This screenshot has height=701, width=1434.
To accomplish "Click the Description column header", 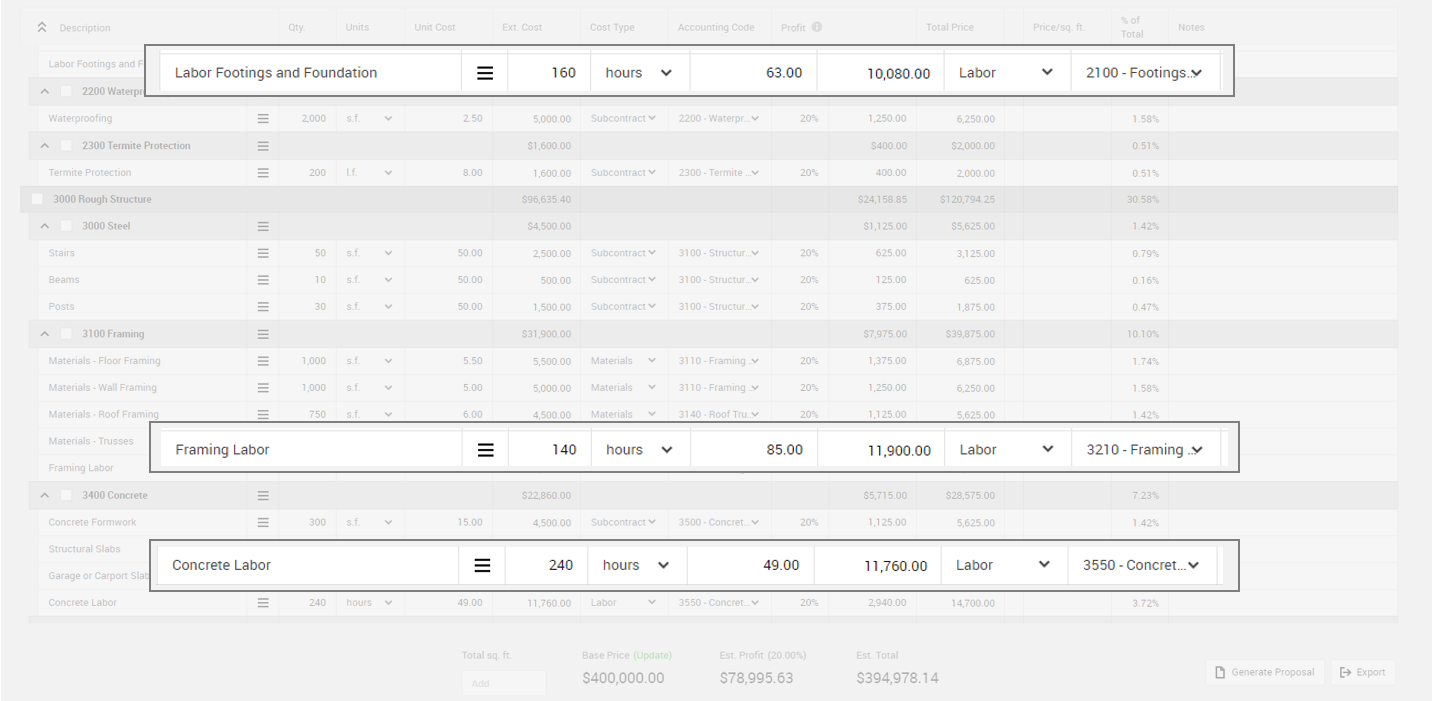I will (x=85, y=28).
